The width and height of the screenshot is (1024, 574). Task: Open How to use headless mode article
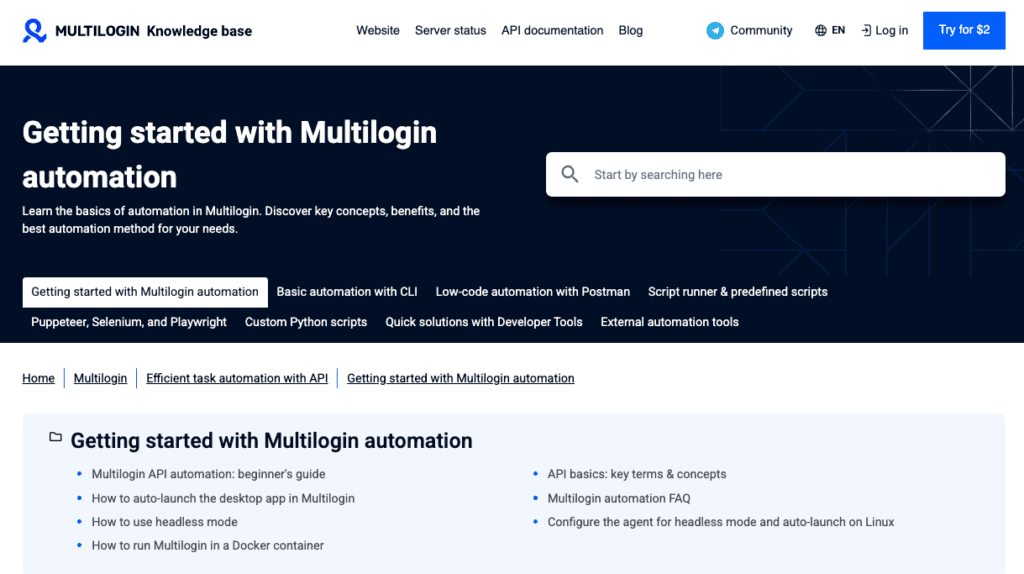click(x=165, y=522)
